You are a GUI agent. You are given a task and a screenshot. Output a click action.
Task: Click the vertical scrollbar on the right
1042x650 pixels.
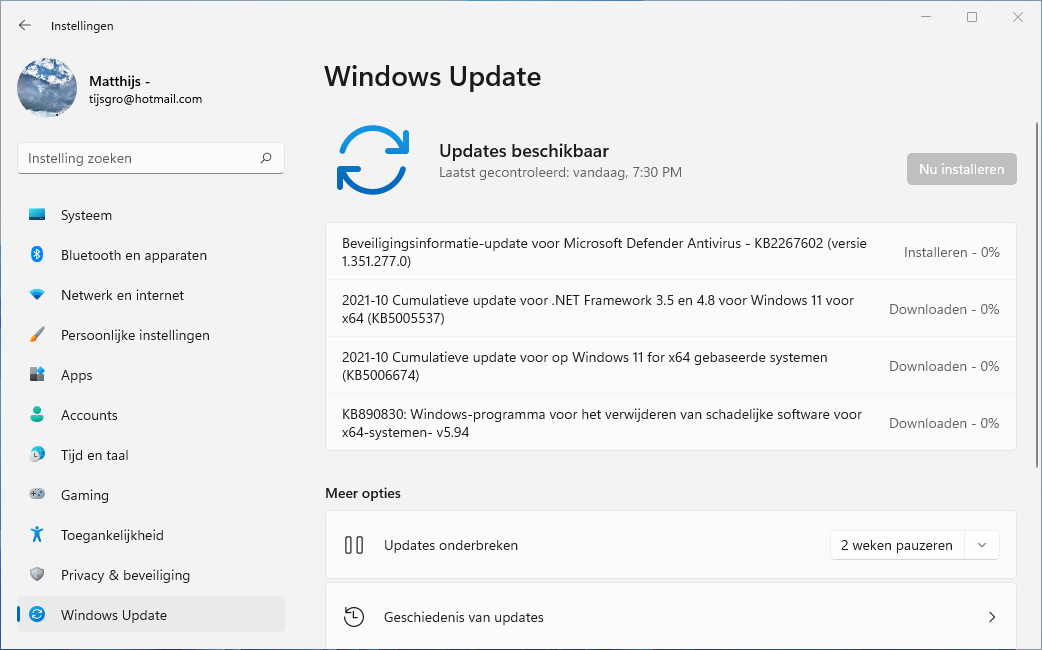(1035, 300)
